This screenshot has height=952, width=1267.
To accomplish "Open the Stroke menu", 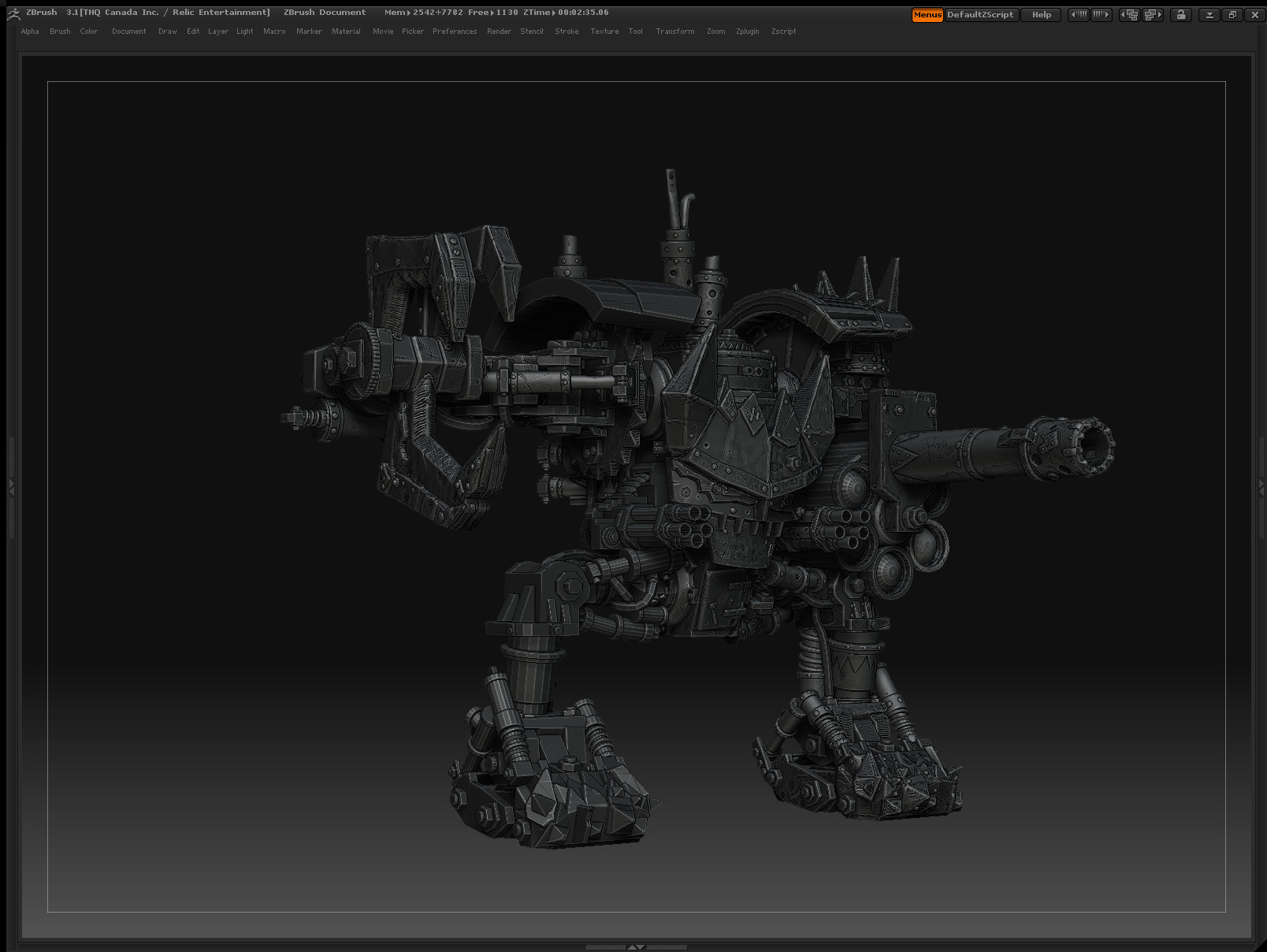I will (x=567, y=32).
